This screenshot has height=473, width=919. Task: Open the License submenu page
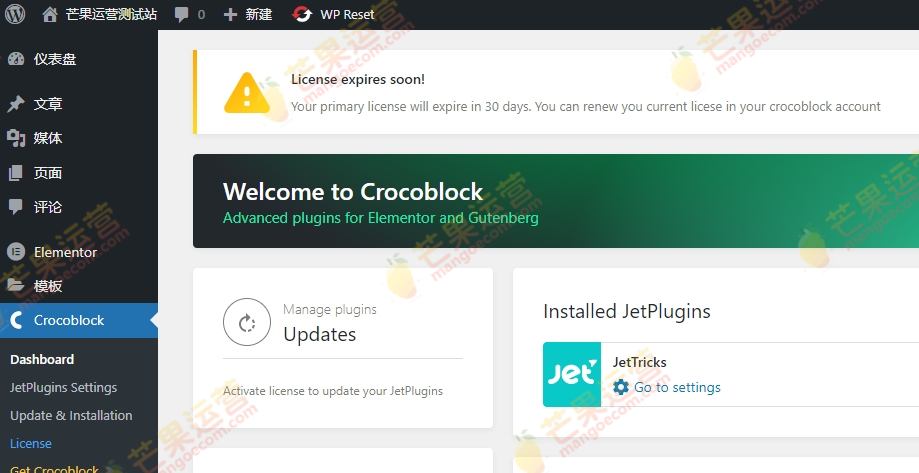coord(31,443)
